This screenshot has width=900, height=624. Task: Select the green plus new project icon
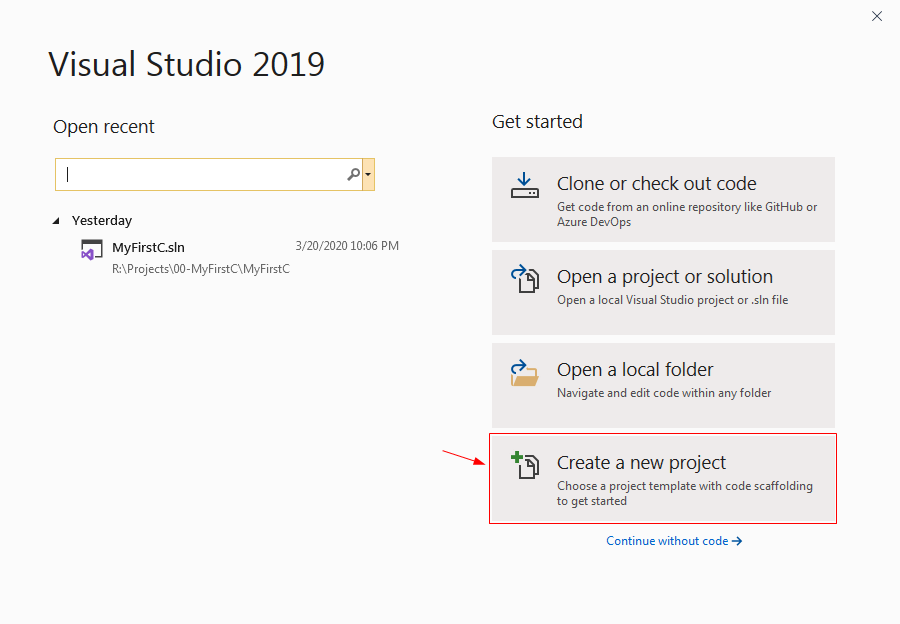[517, 457]
